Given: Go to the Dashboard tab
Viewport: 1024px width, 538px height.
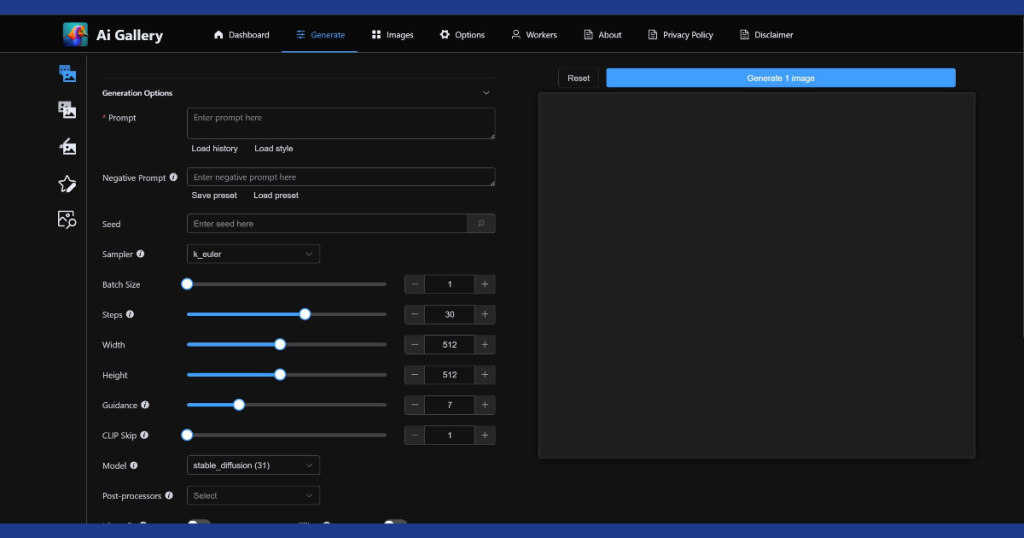Looking at the screenshot, I should 242,35.
